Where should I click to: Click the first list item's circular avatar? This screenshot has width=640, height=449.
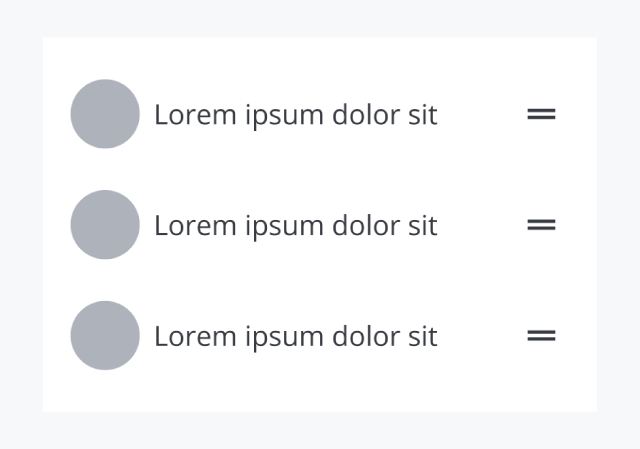click(105, 114)
